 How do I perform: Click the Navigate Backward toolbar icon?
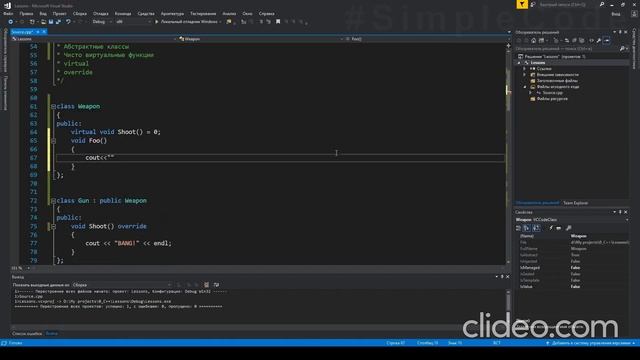tap(11, 22)
